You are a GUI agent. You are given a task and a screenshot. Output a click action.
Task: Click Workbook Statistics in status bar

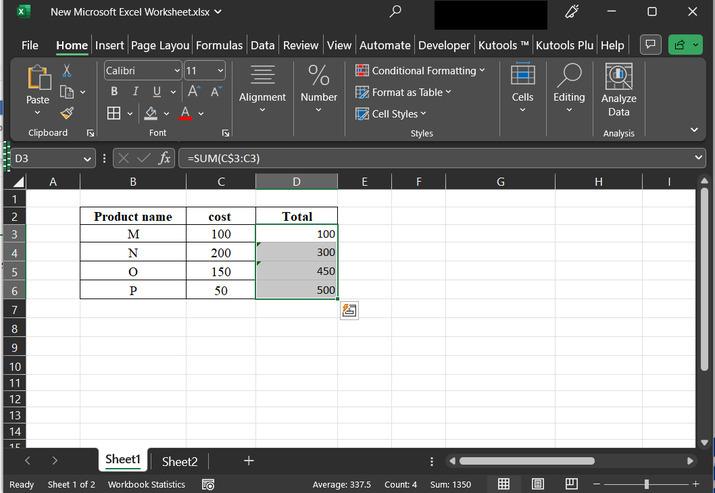coord(146,484)
